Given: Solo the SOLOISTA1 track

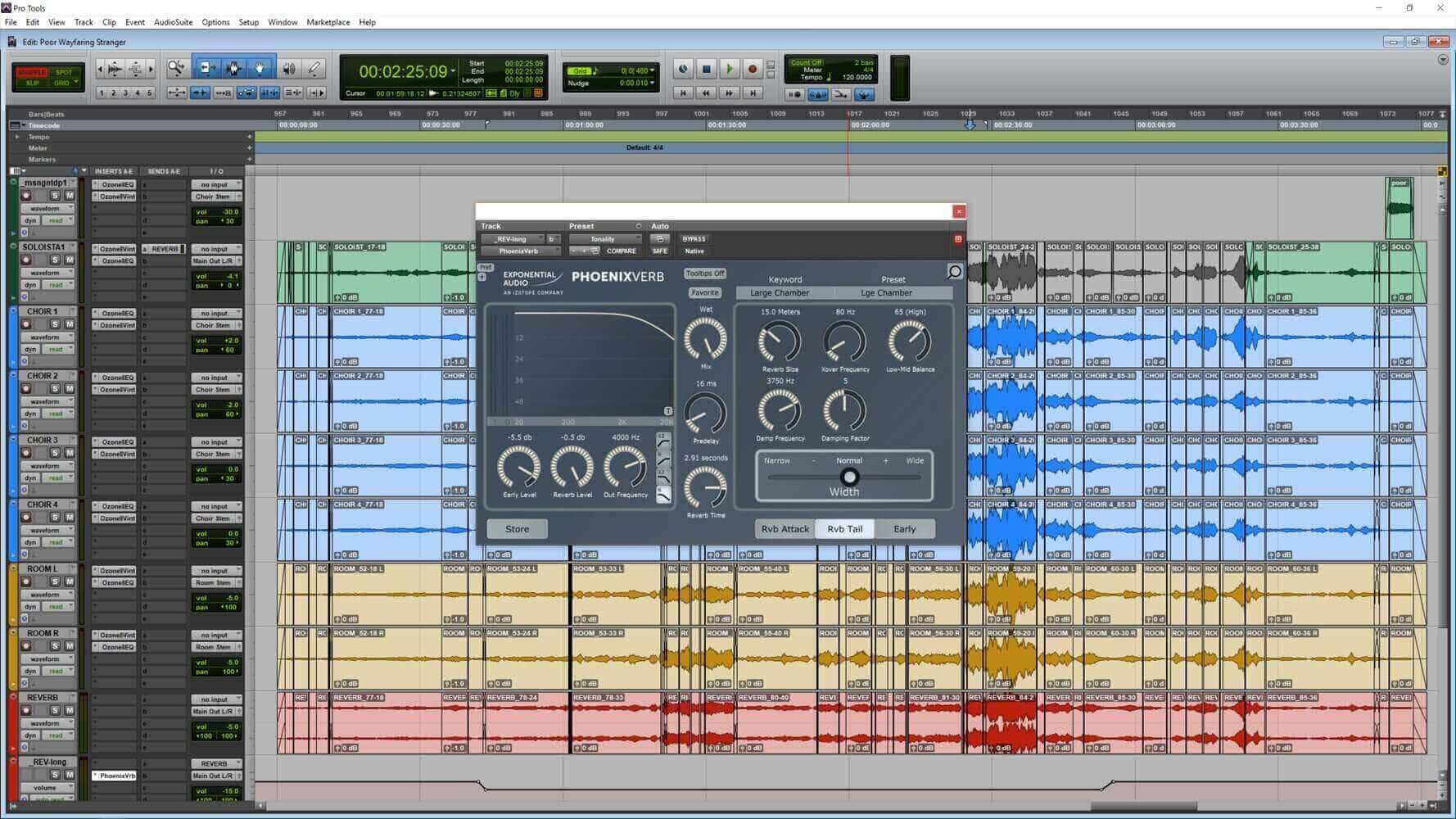Looking at the screenshot, I should 55,260.
